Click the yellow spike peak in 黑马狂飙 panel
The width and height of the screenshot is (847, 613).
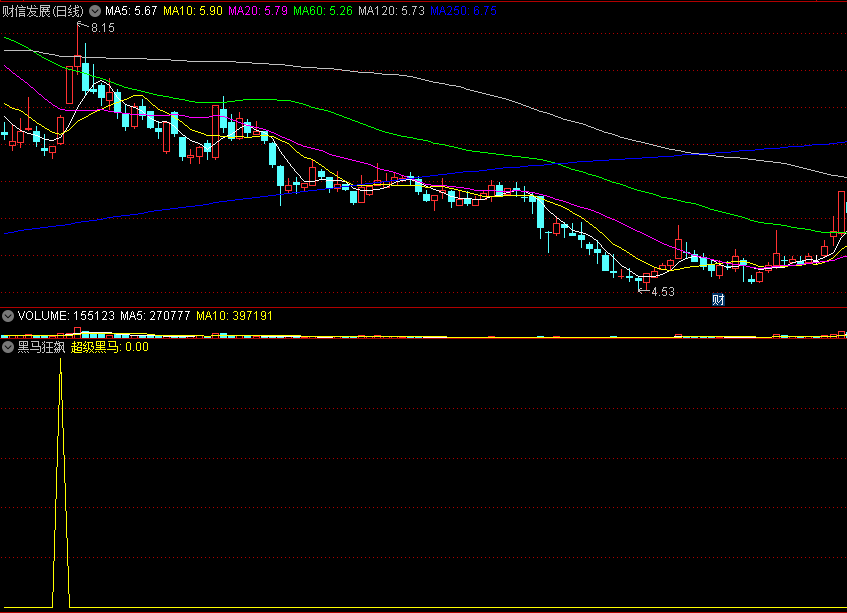[x=60, y=361]
